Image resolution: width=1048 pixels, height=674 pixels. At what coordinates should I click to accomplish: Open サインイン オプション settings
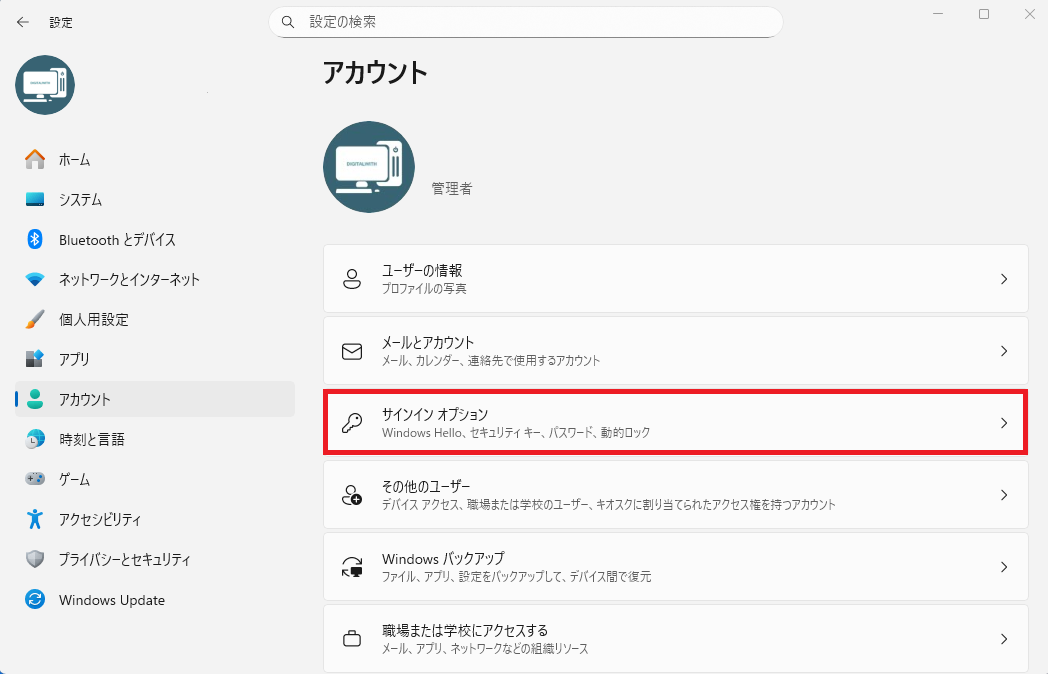[x=675, y=423]
